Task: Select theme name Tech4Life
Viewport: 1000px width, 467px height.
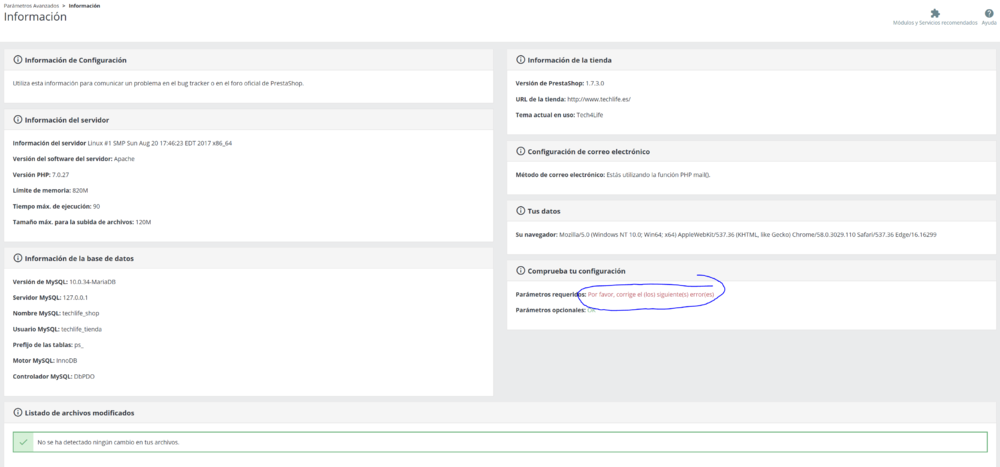Action: 592,115
